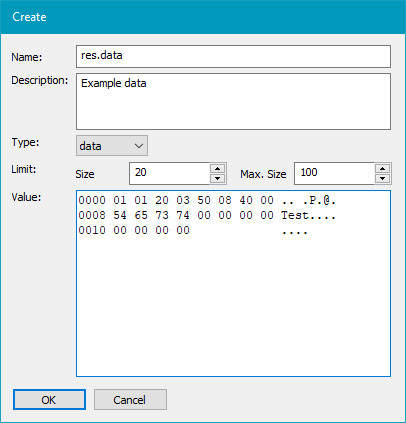This screenshot has height=423, width=406.
Task: Click hex byte 20 in the first row
Action: pos(162,200)
